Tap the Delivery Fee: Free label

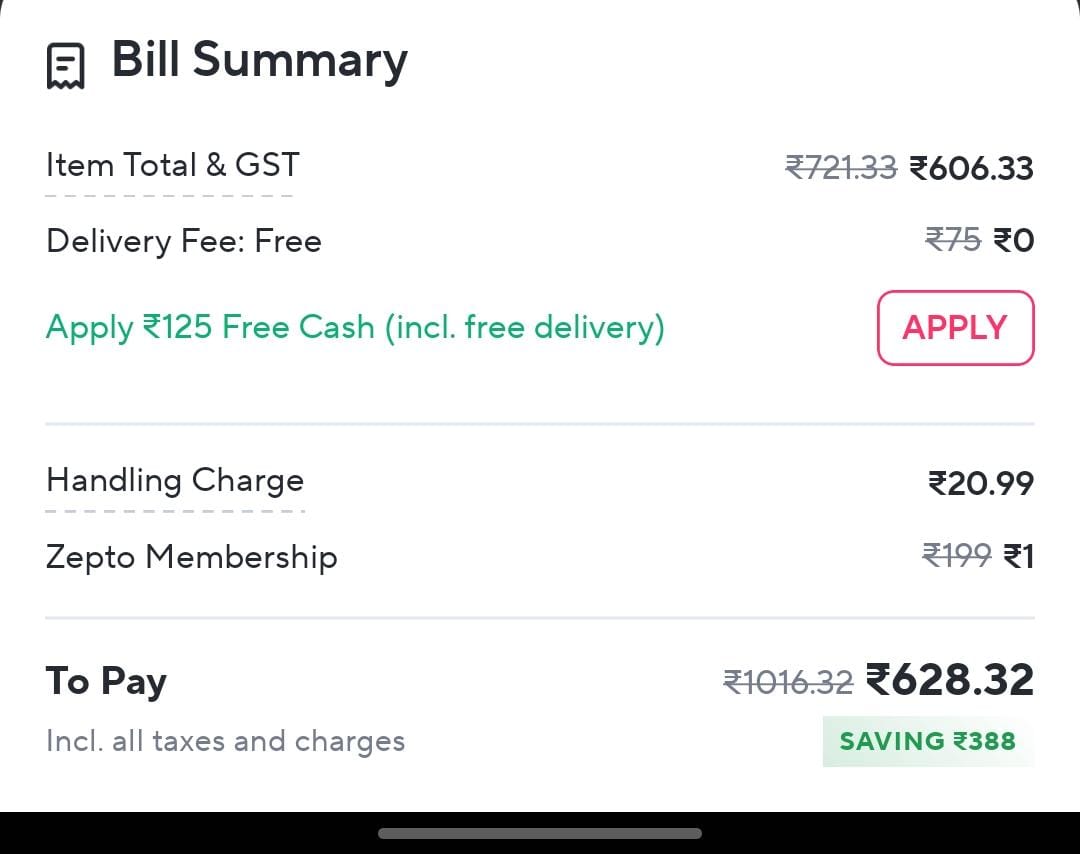(x=184, y=241)
